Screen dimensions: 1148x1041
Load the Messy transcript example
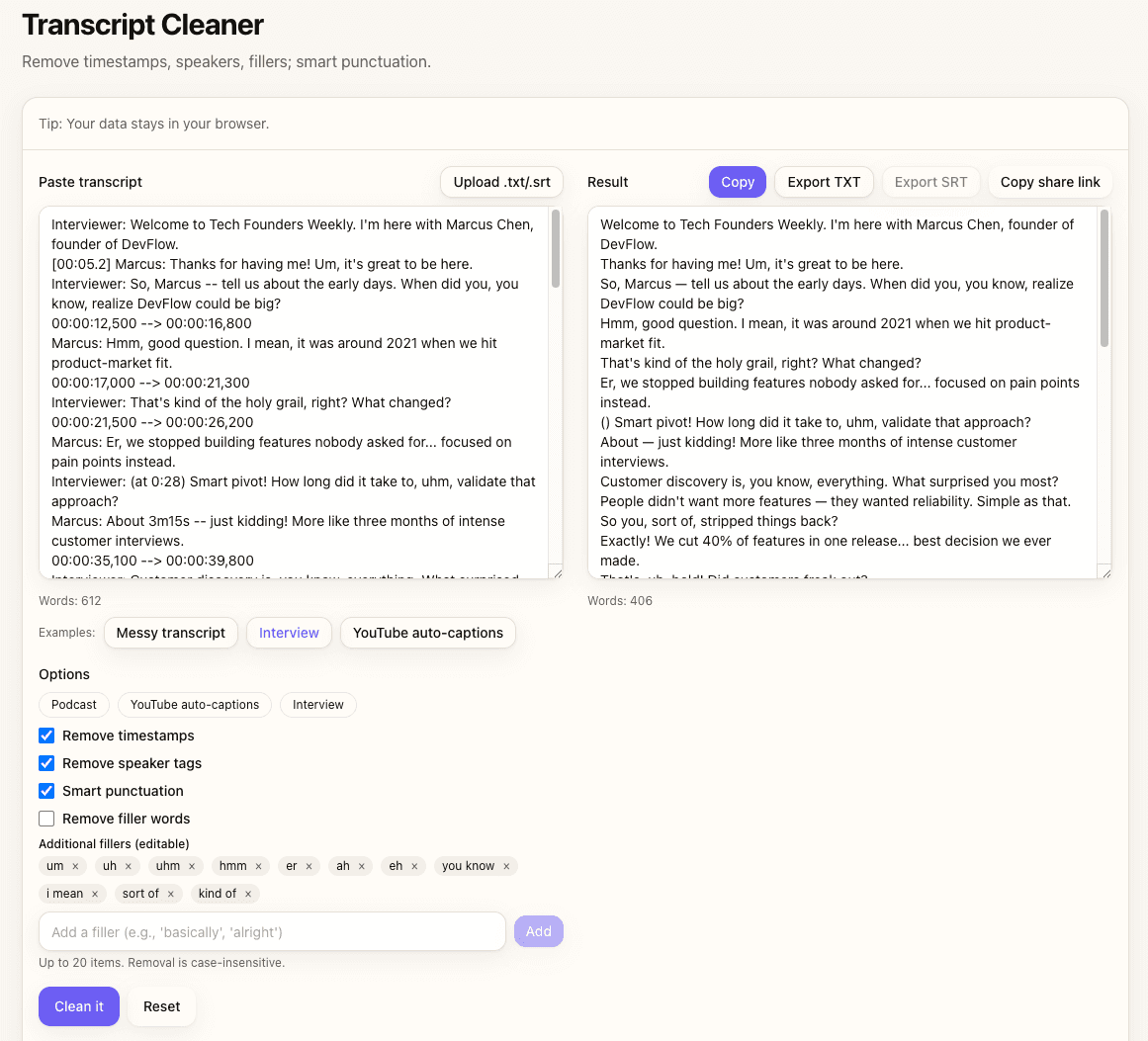pos(171,633)
